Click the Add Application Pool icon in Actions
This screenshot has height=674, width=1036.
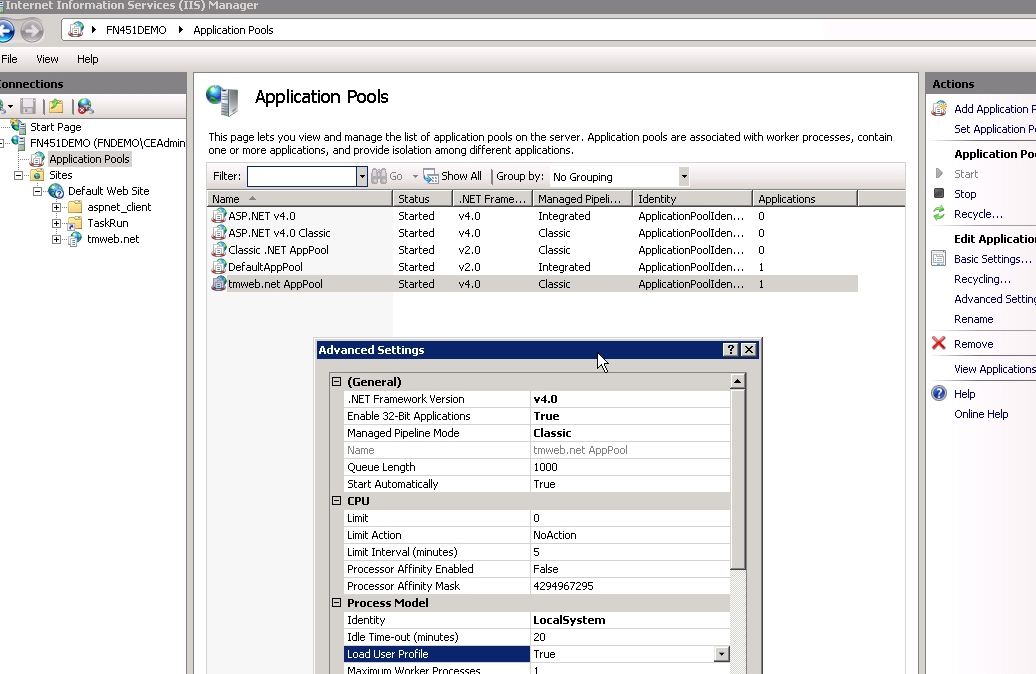click(938, 108)
